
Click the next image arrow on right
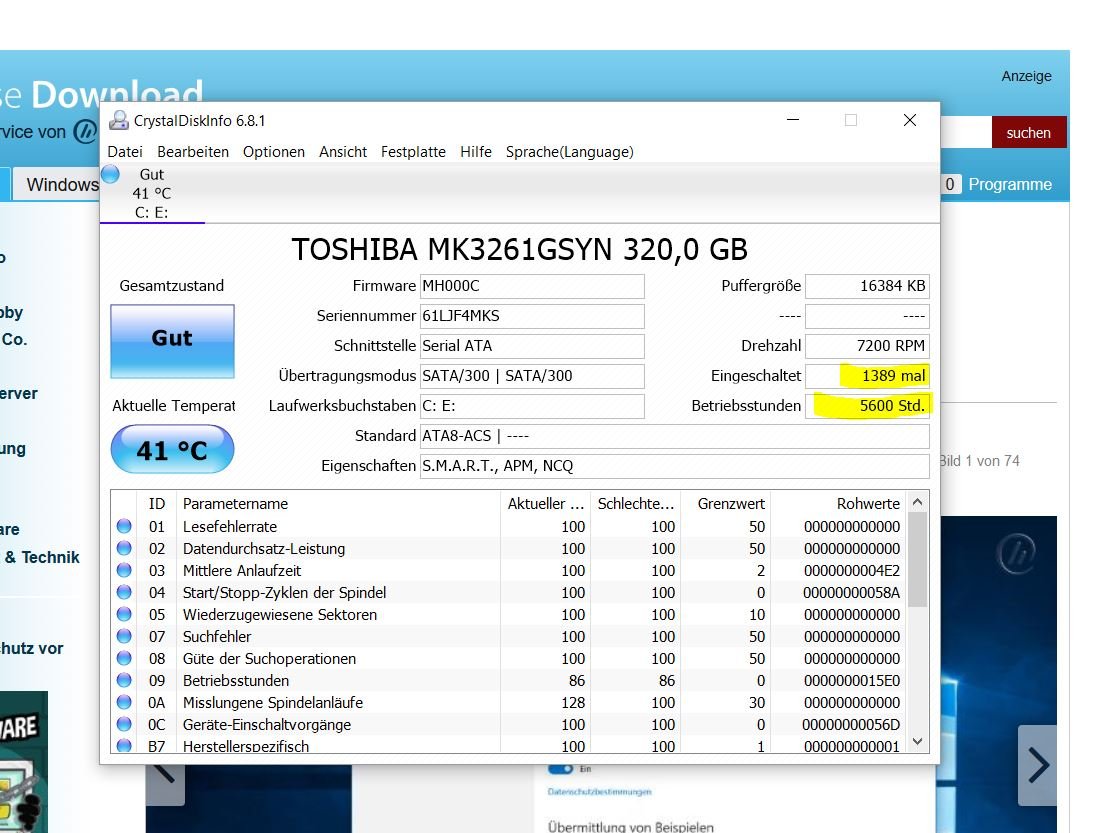(x=1039, y=766)
